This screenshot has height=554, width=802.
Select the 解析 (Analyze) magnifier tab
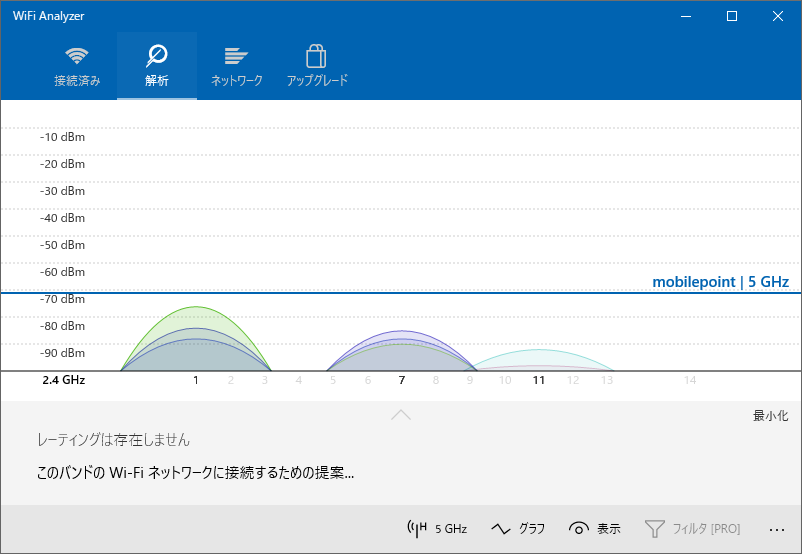(x=157, y=66)
